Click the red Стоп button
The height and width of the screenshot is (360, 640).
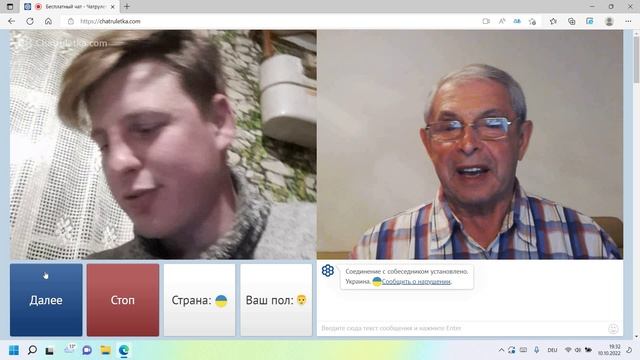point(123,300)
